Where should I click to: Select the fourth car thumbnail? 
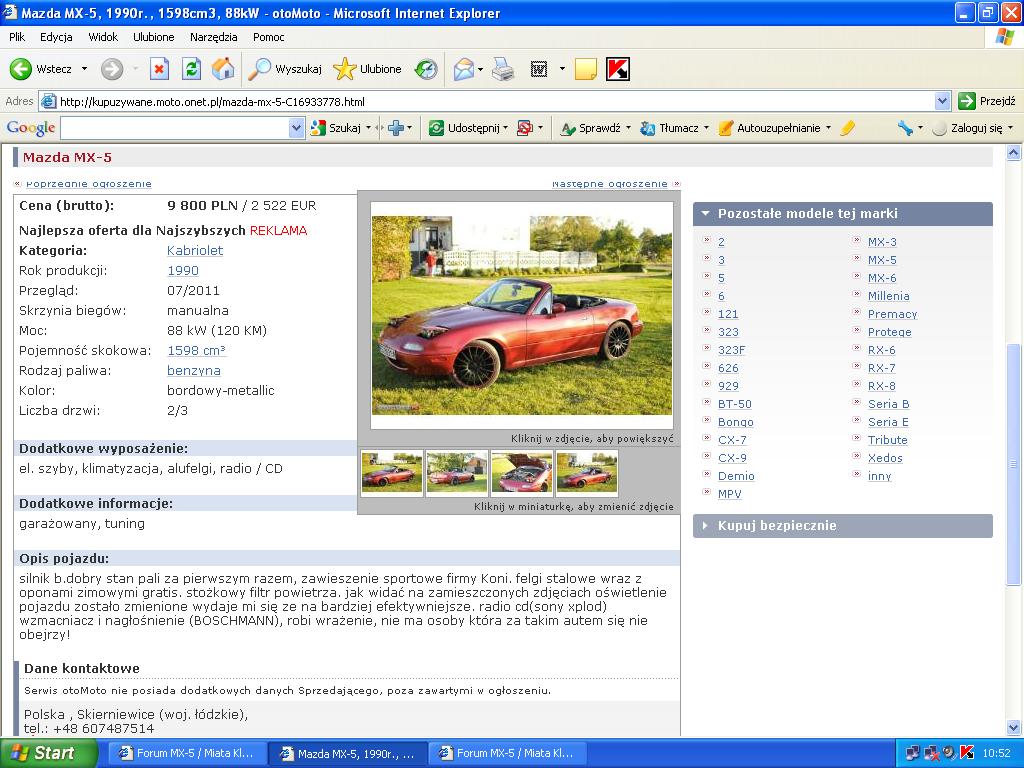[x=586, y=472]
